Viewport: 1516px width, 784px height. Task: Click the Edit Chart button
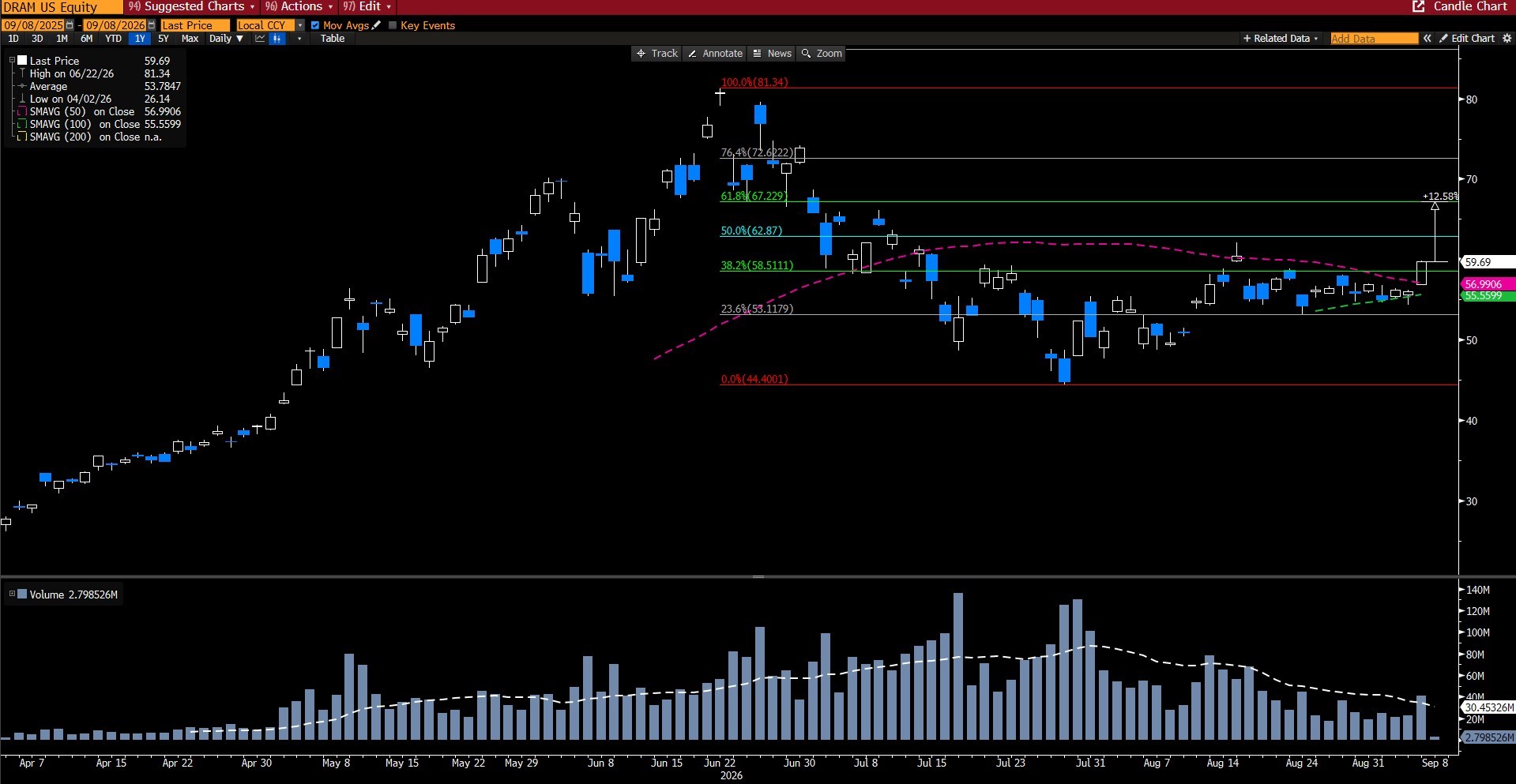[1467, 38]
